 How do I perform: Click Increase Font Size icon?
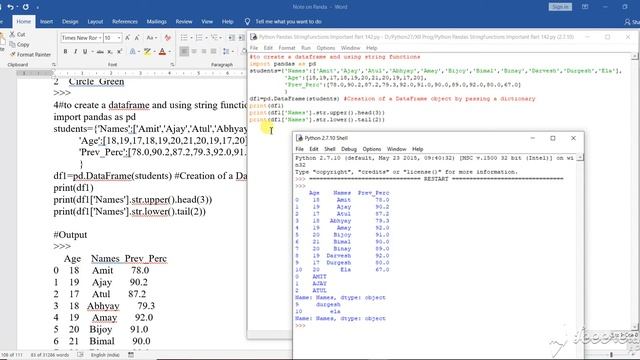click(x=127, y=38)
